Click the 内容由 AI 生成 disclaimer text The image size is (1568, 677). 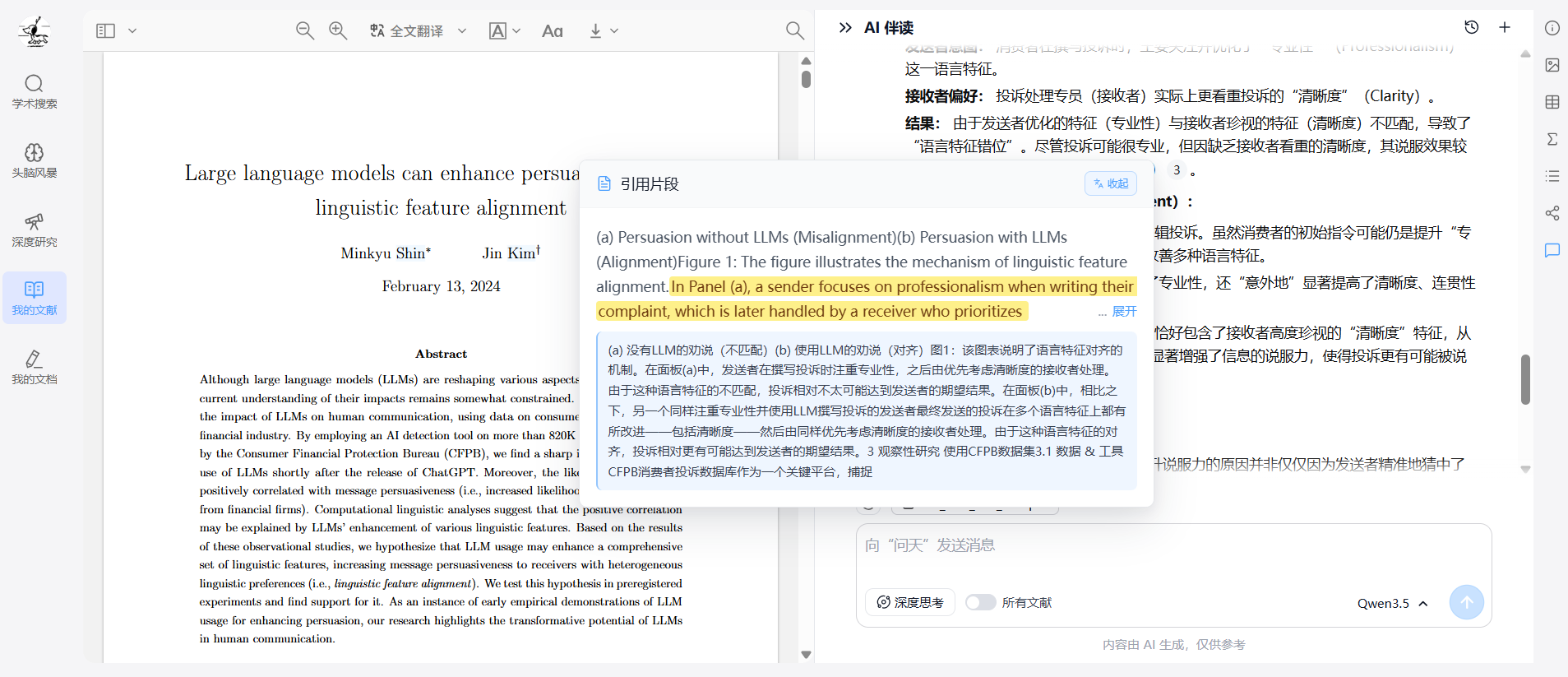point(1173,645)
